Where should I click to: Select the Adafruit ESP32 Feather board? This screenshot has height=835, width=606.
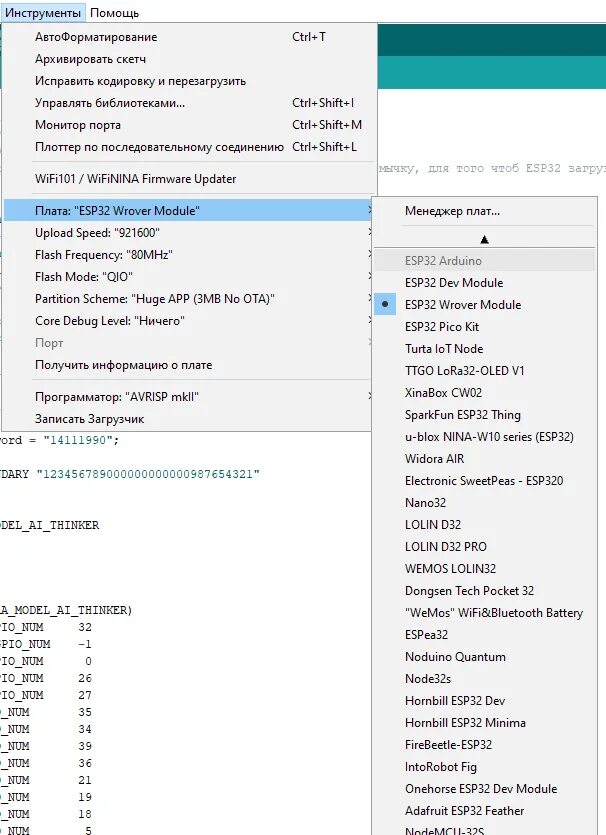point(485,811)
